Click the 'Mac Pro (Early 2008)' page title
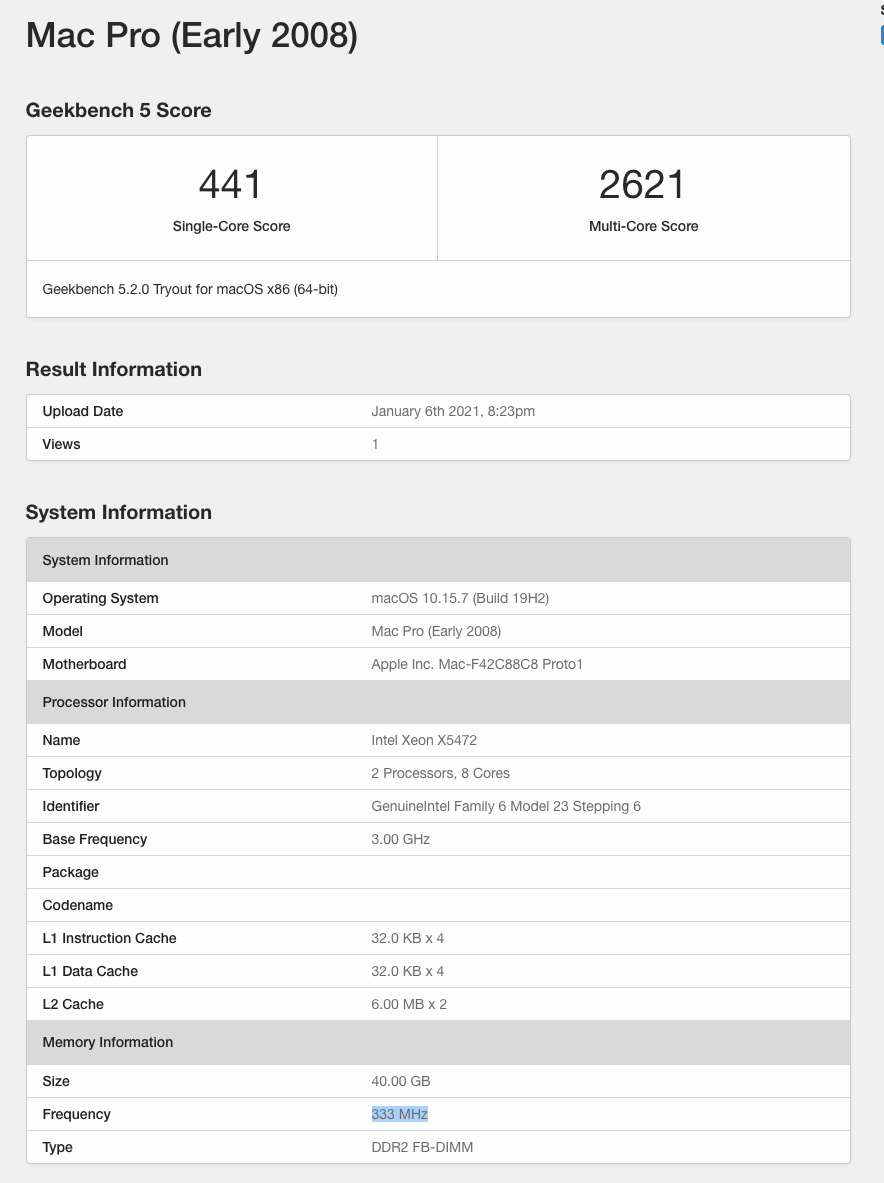 [192, 36]
